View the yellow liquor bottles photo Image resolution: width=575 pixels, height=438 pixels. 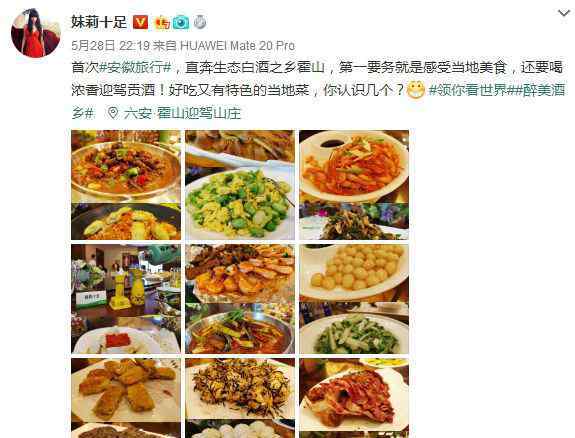(x=126, y=299)
